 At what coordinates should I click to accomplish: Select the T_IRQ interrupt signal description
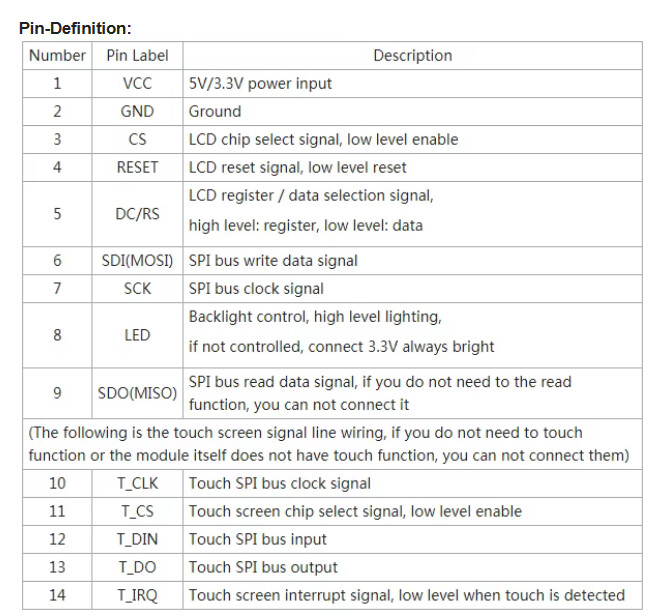(406, 595)
